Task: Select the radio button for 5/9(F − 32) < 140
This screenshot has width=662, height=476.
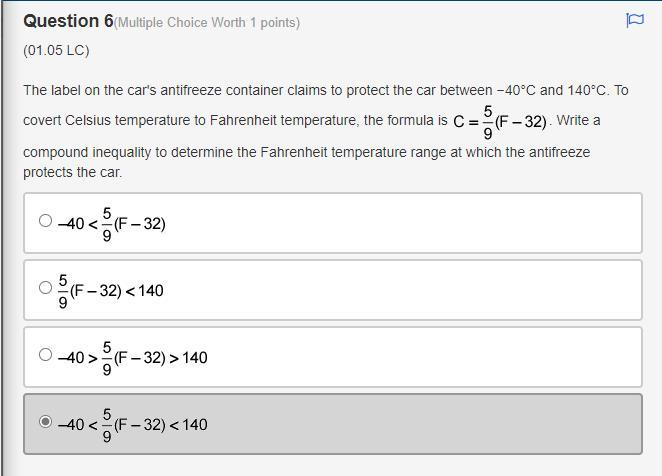Action: pyautogui.click(x=45, y=288)
